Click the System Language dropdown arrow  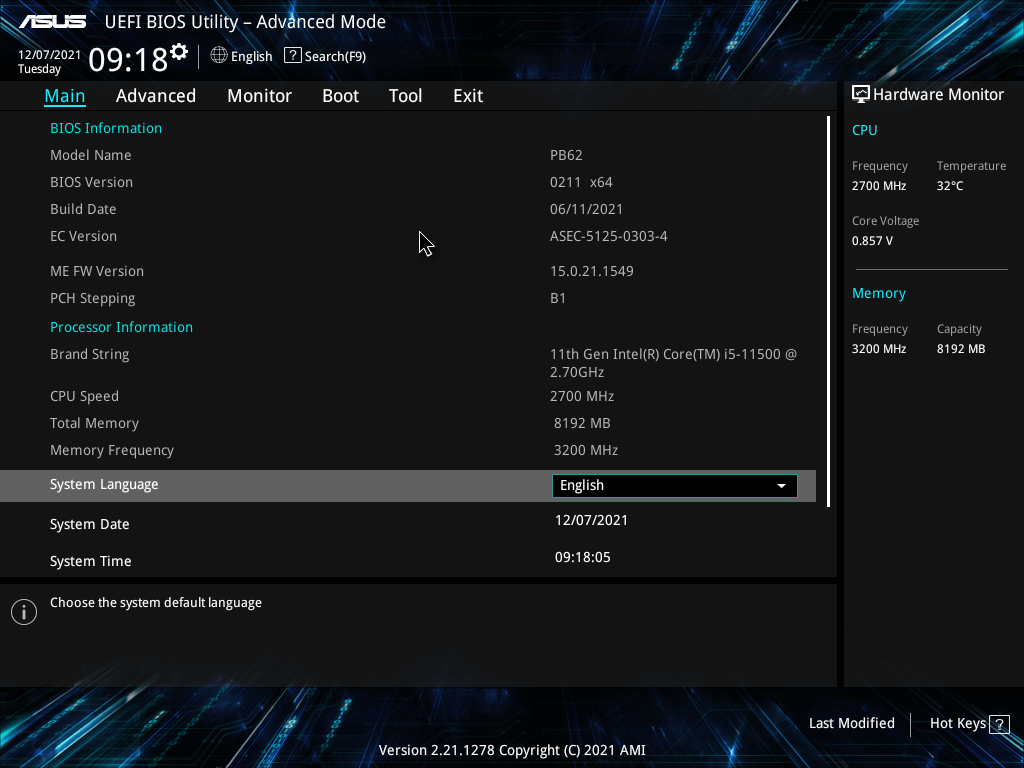(x=781, y=486)
